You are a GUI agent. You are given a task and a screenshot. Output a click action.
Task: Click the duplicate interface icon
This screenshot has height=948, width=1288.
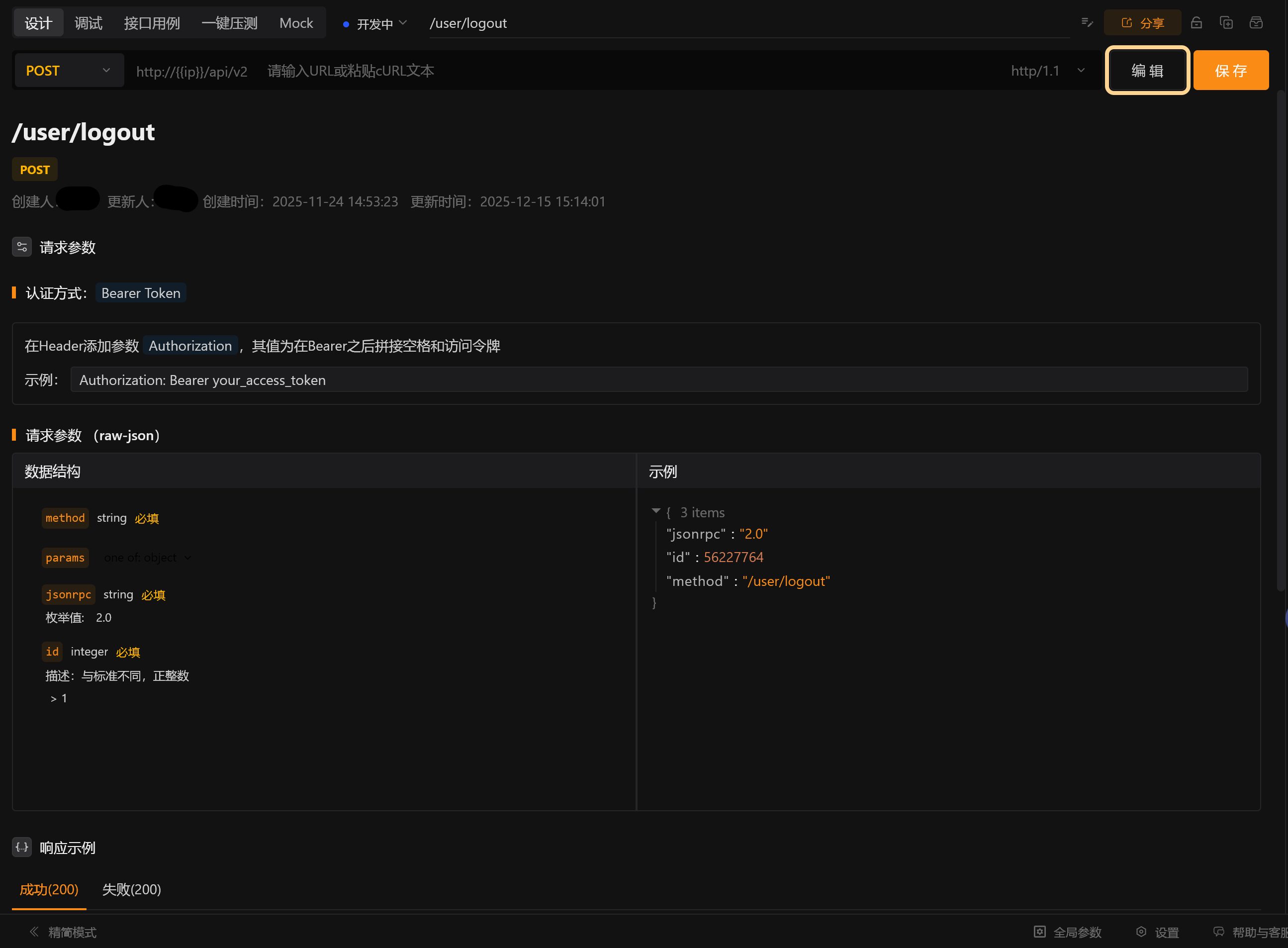click(1226, 23)
